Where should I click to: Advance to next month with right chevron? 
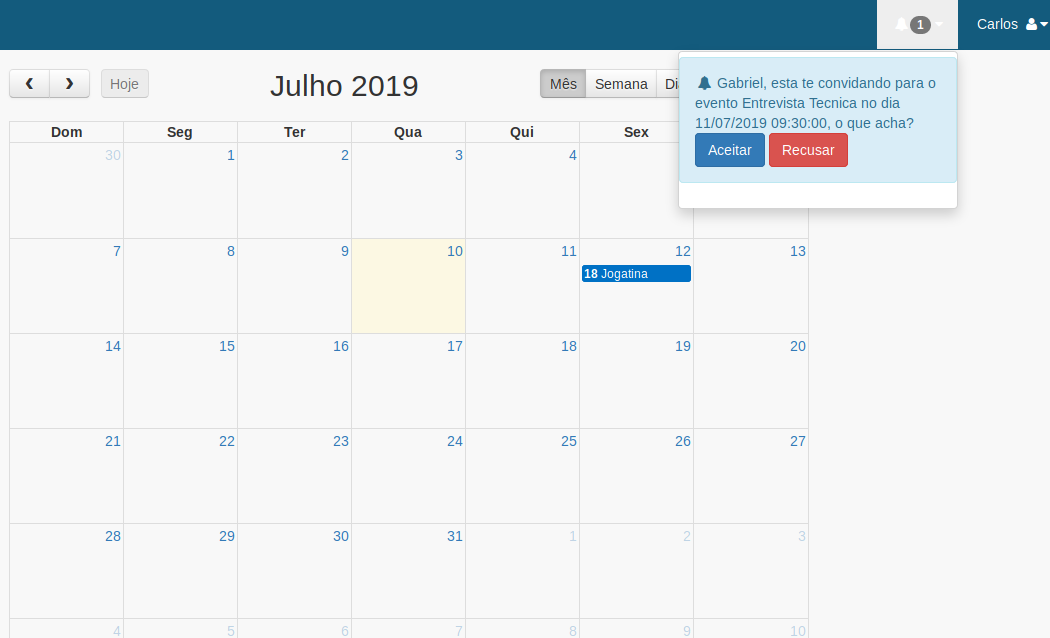coord(68,84)
